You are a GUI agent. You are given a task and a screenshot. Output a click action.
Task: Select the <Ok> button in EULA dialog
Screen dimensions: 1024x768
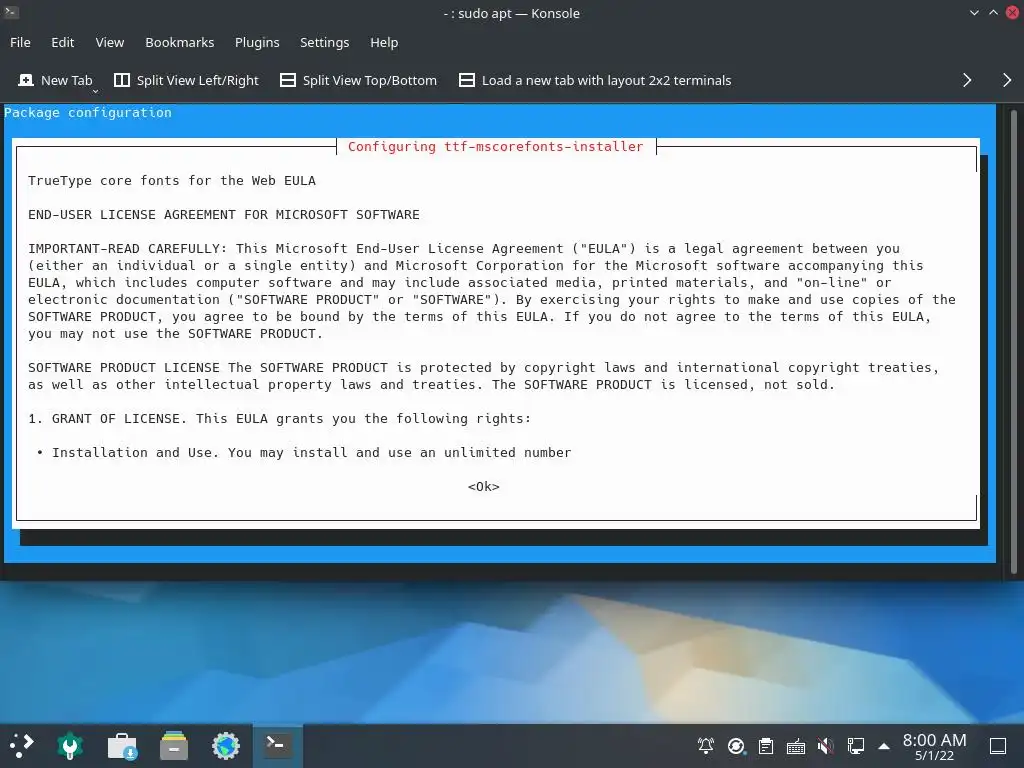pyautogui.click(x=484, y=487)
